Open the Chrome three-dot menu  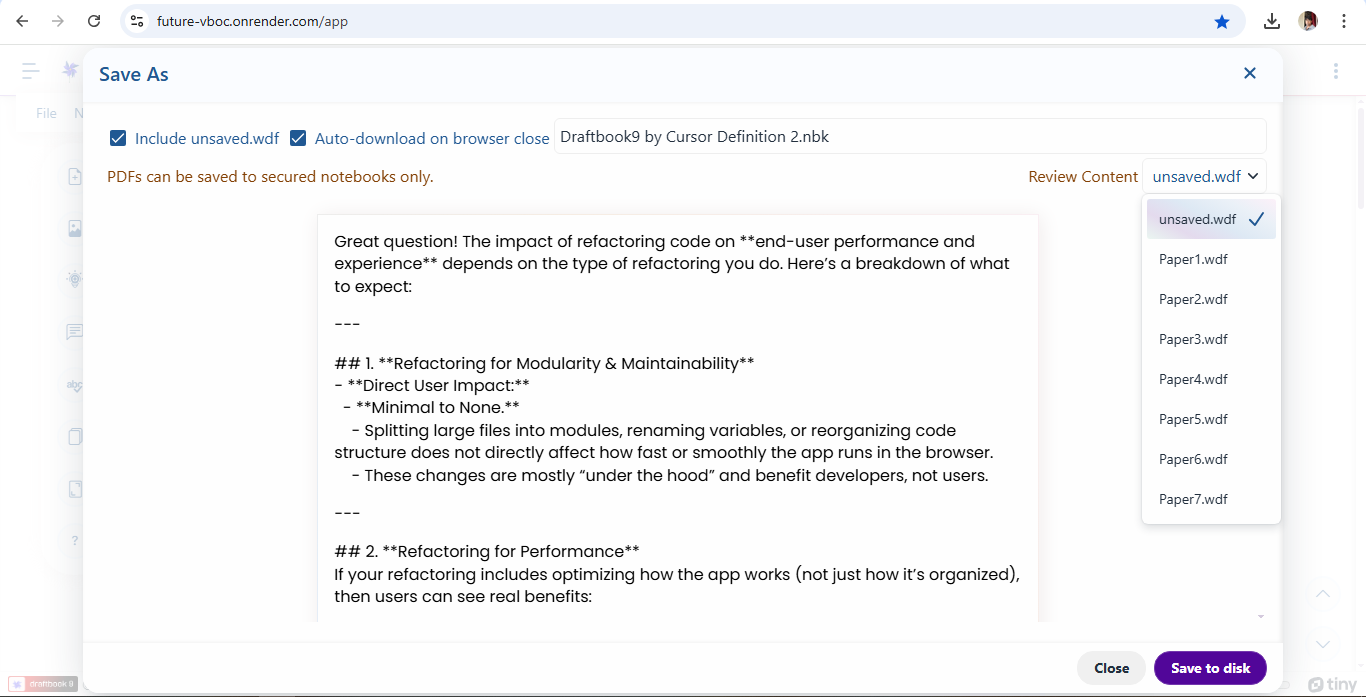coord(1344,21)
